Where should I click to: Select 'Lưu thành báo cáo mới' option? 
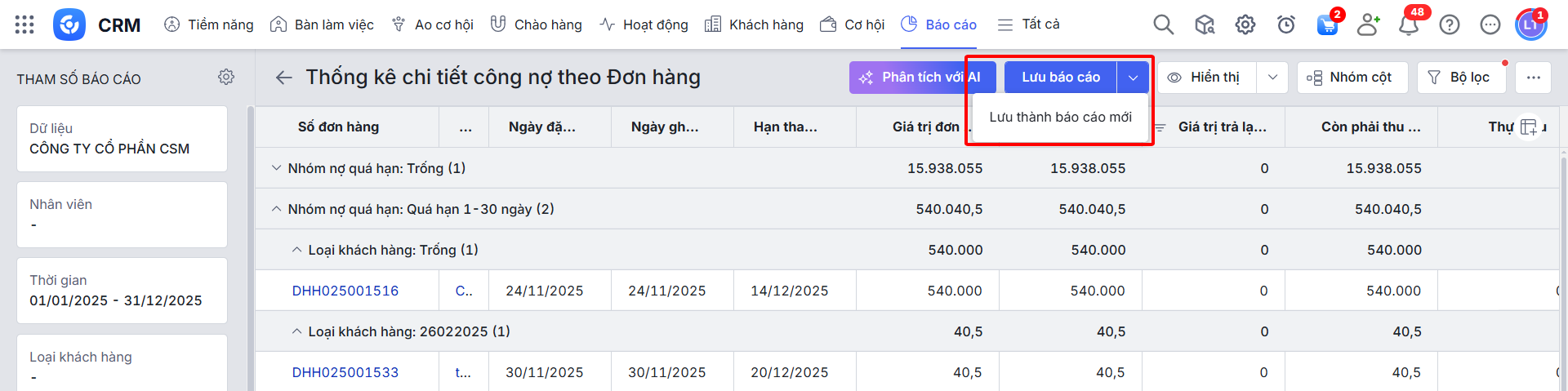(x=1060, y=118)
